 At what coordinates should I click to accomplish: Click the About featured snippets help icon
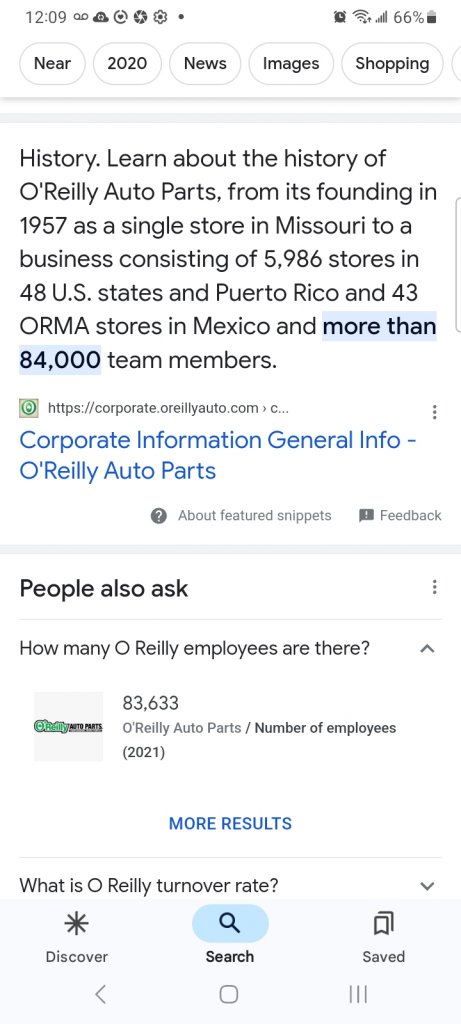pyautogui.click(x=159, y=516)
